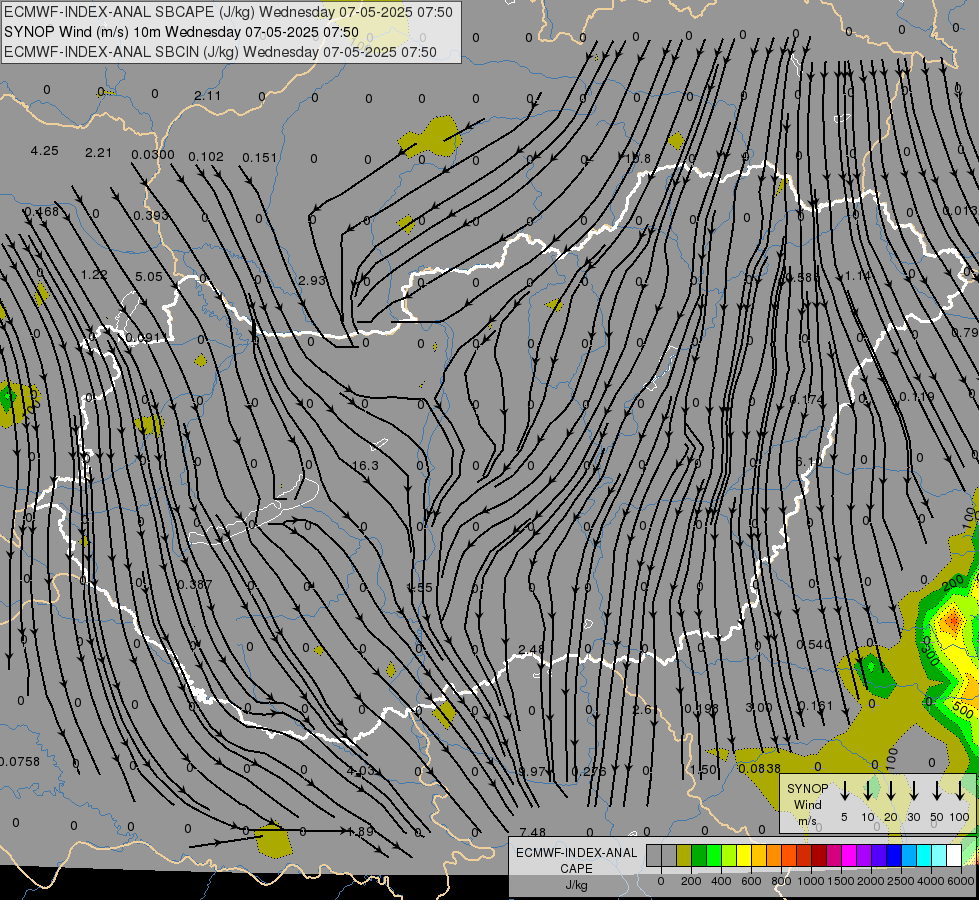Click the 5 m/s wind arrow in legend
979x900 pixels.
tap(844, 791)
